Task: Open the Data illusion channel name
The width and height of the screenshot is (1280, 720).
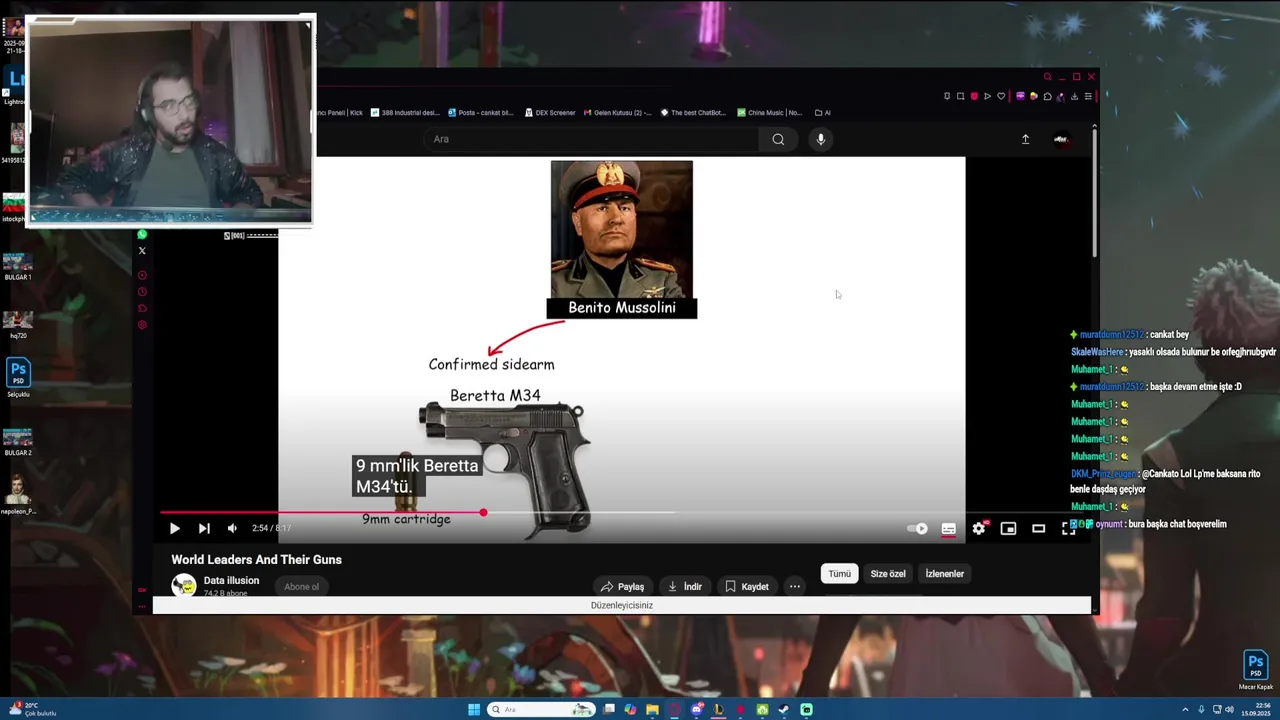Action: click(x=231, y=581)
